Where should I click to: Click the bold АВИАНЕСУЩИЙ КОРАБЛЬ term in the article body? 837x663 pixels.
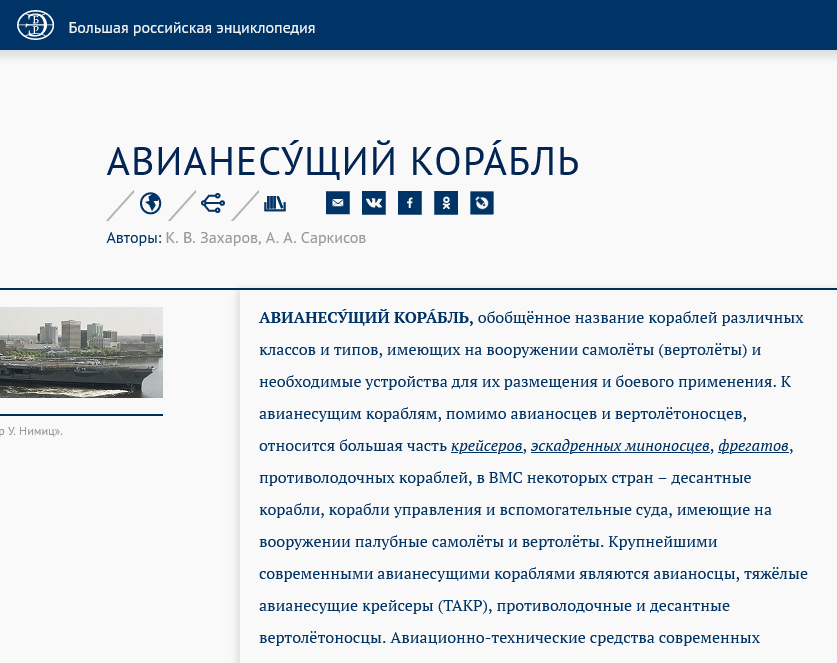click(366, 318)
